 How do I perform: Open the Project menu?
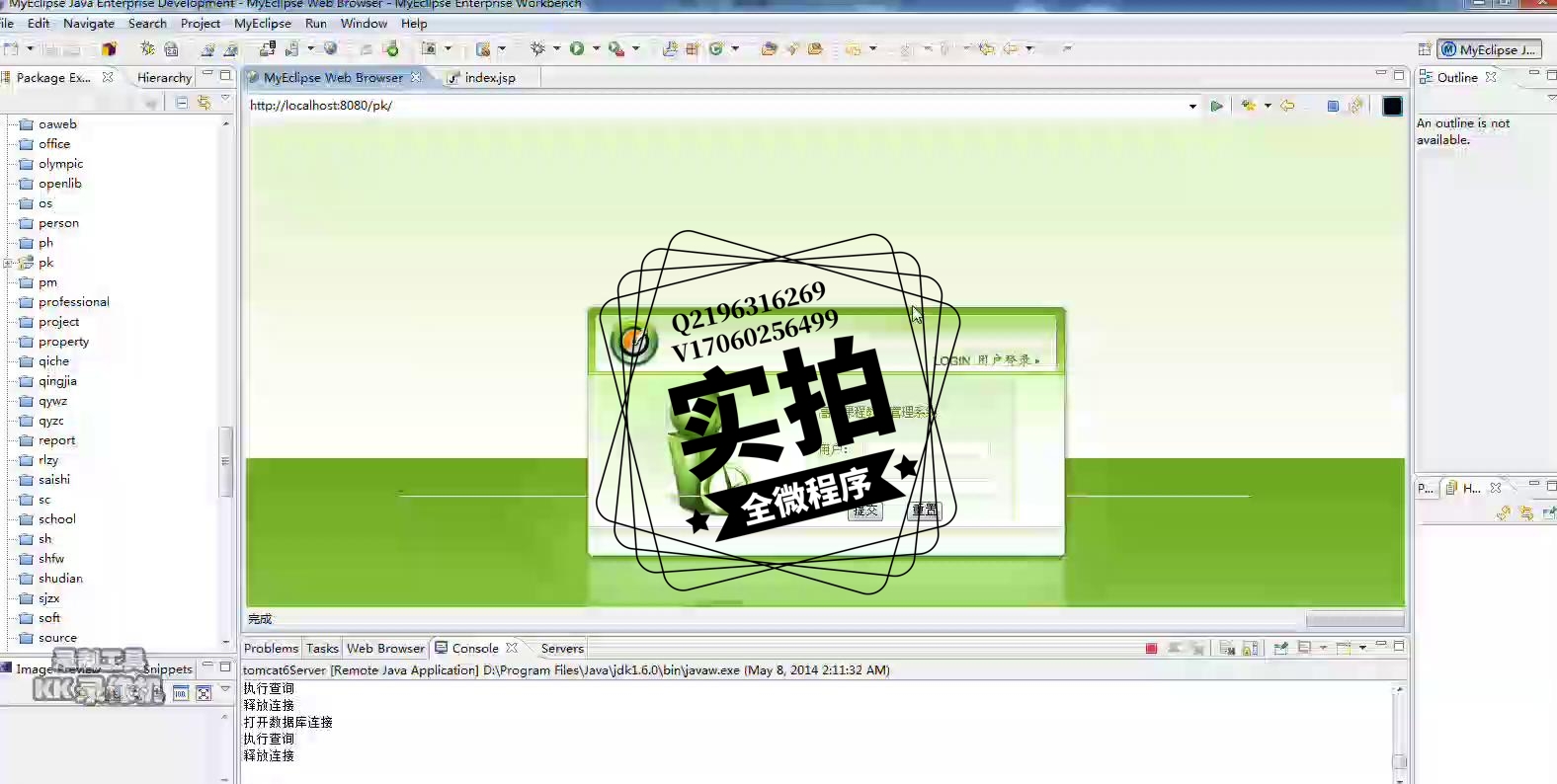(x=201, y=24)
